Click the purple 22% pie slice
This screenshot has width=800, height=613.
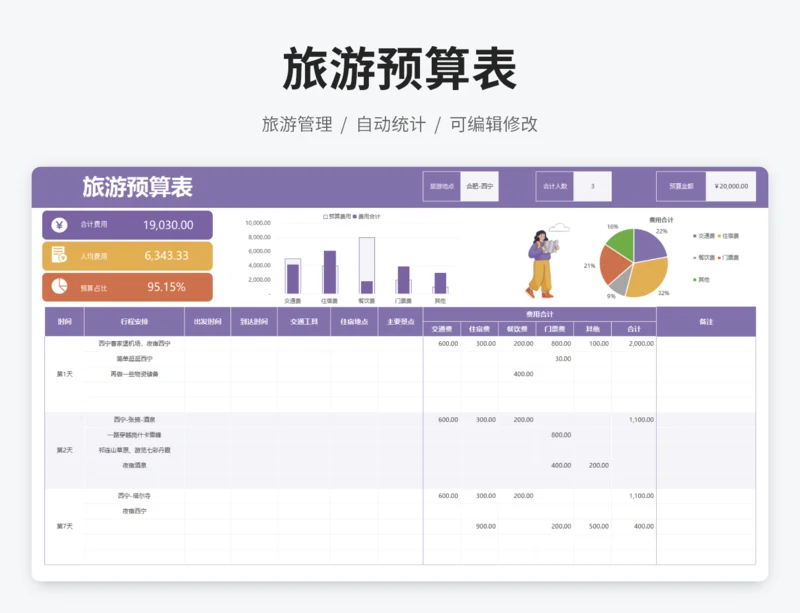(649, 246)
